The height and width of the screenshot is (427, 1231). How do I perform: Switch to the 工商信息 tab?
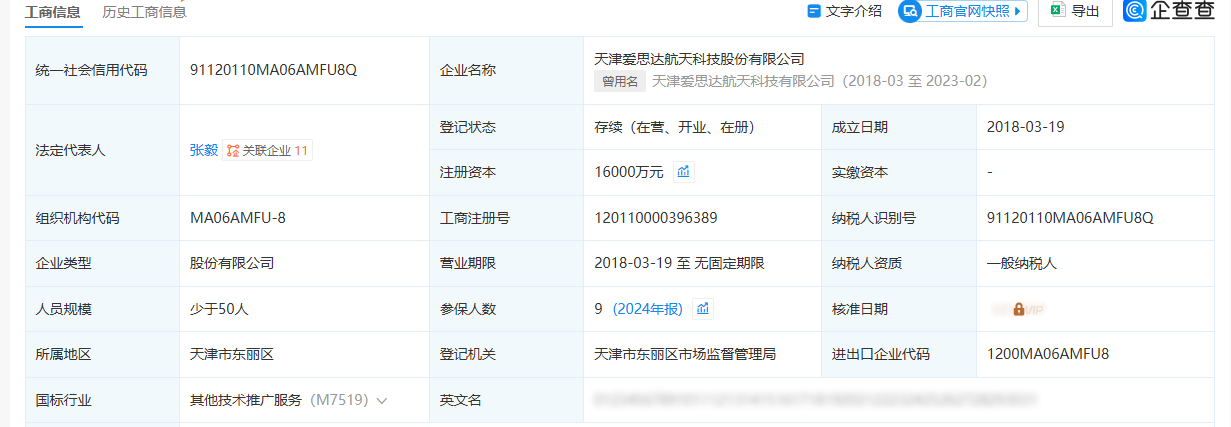52,12
